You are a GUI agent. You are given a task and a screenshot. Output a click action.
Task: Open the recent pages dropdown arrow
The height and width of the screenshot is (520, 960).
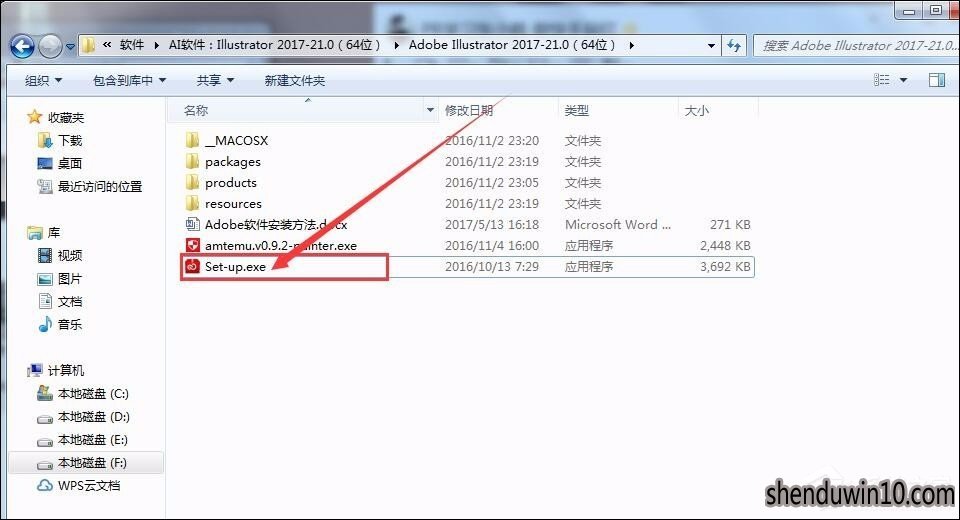click(70, 47)
